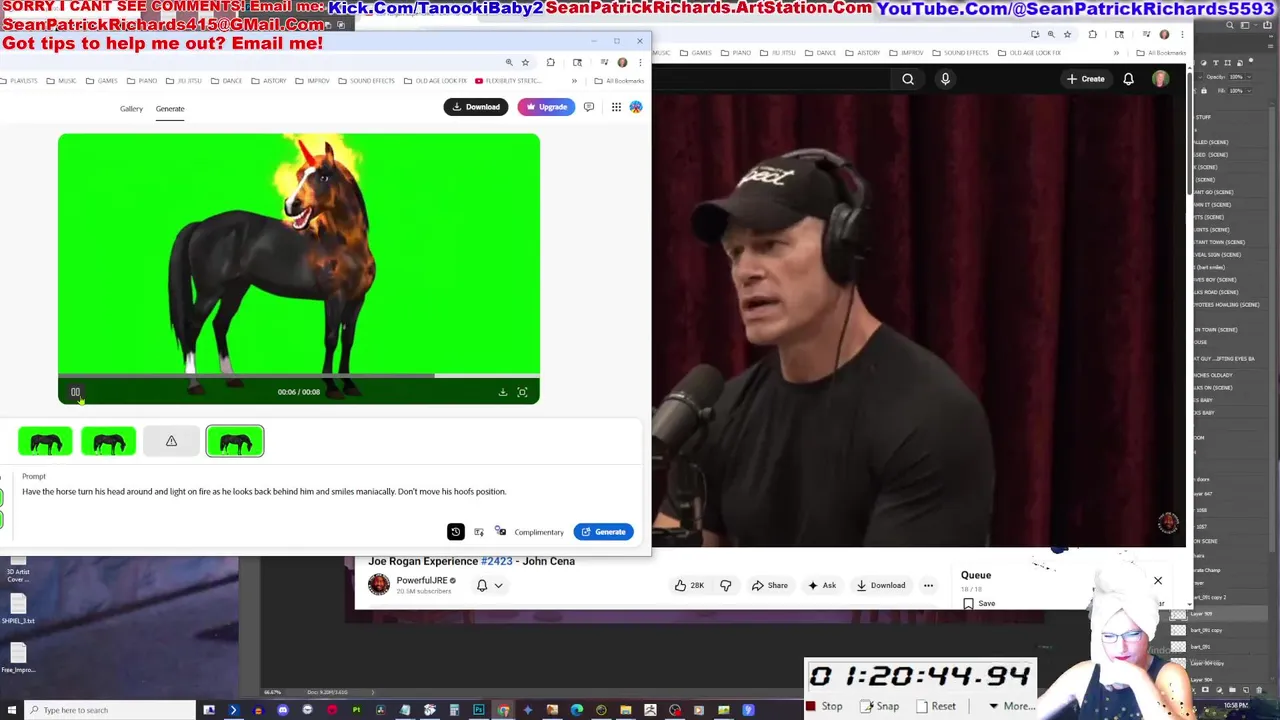Click the YouTube video Download button
The width and height of the screenshot is (1280, 720).
[x=881, y=585]
